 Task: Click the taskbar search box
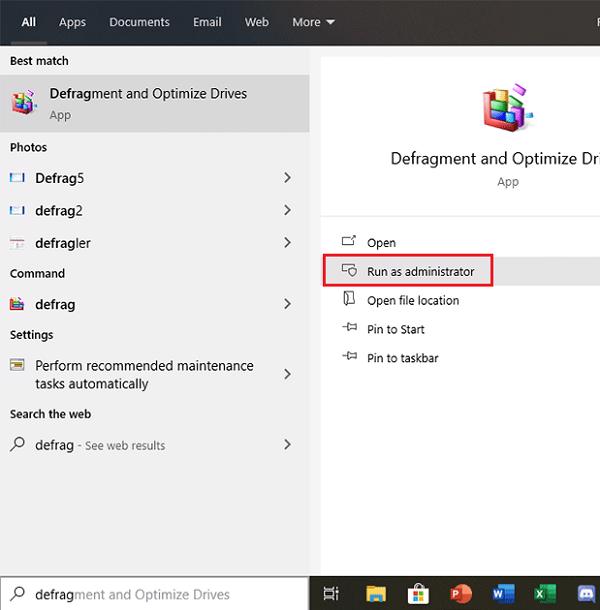coord(154,594)
